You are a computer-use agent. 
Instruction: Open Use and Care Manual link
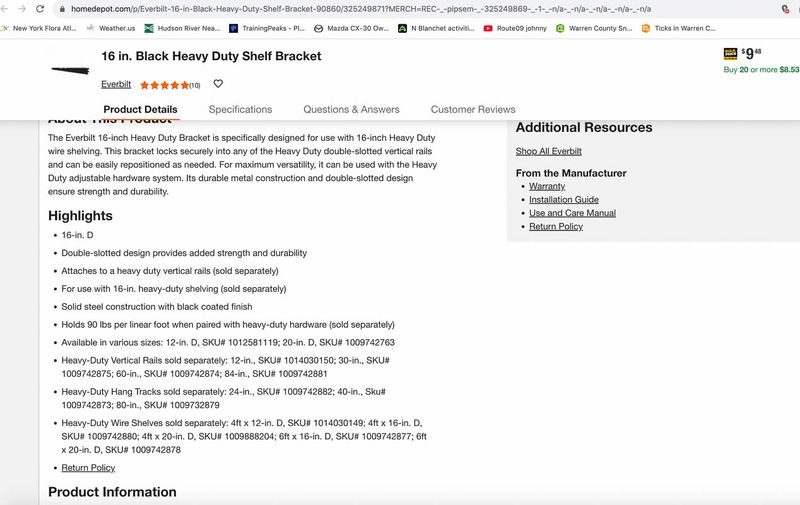point(572,213)
